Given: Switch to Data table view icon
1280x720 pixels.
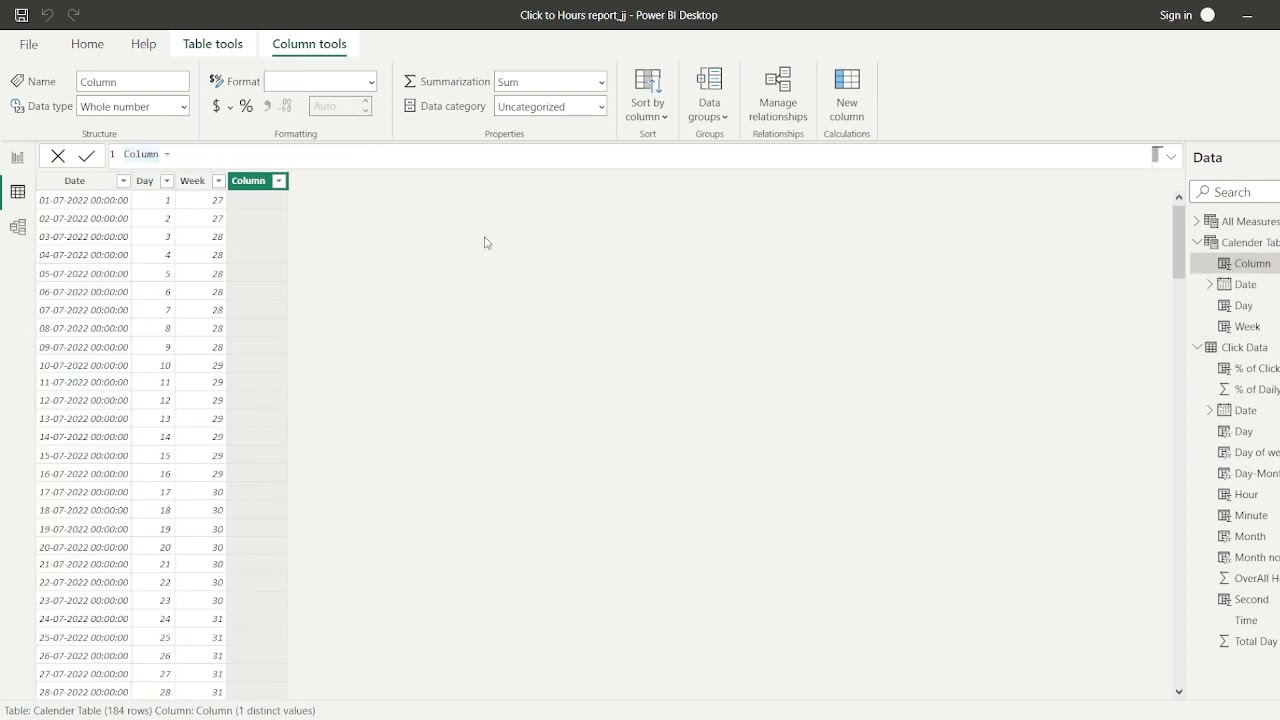Looking at the screenshot, I should pos(17,192).
